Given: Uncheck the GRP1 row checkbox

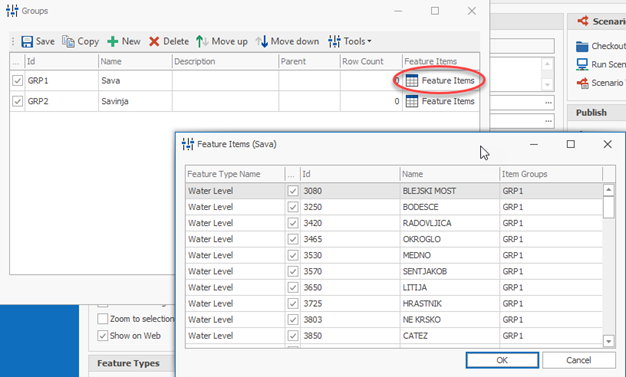Looking at the screenshot, I should 17,81.
